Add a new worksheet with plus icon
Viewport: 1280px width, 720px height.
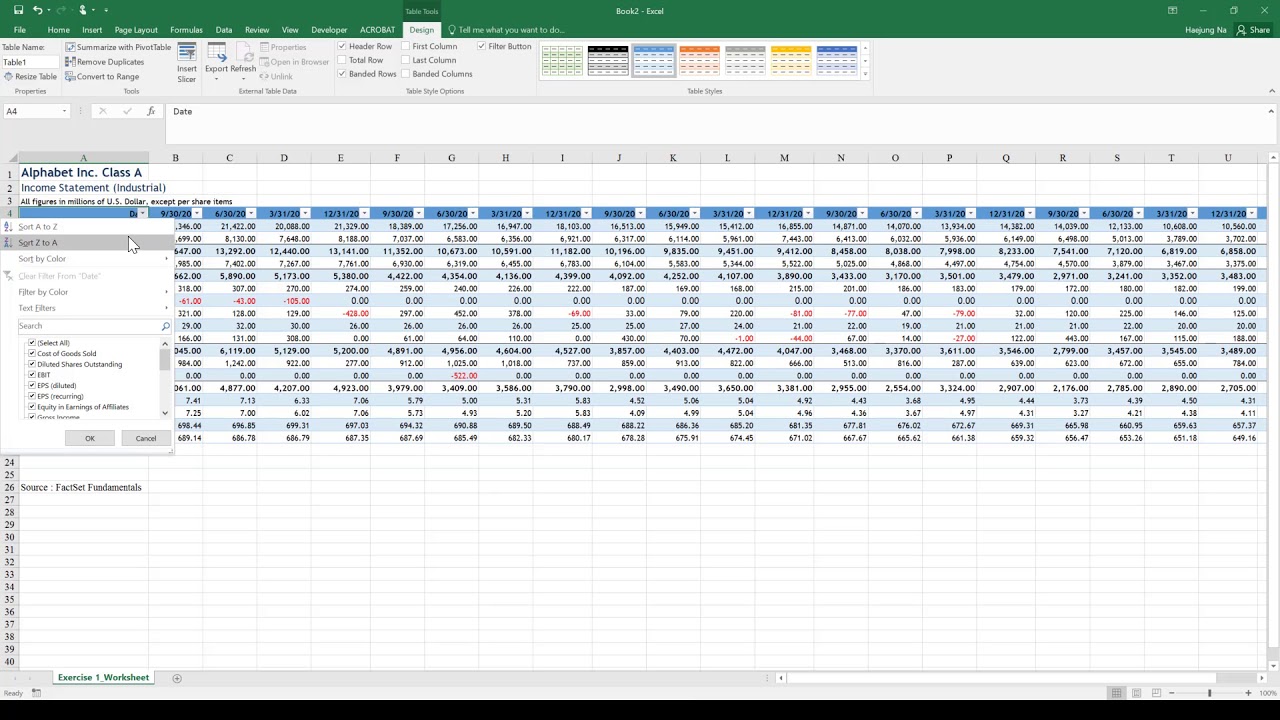click(177, 678)
